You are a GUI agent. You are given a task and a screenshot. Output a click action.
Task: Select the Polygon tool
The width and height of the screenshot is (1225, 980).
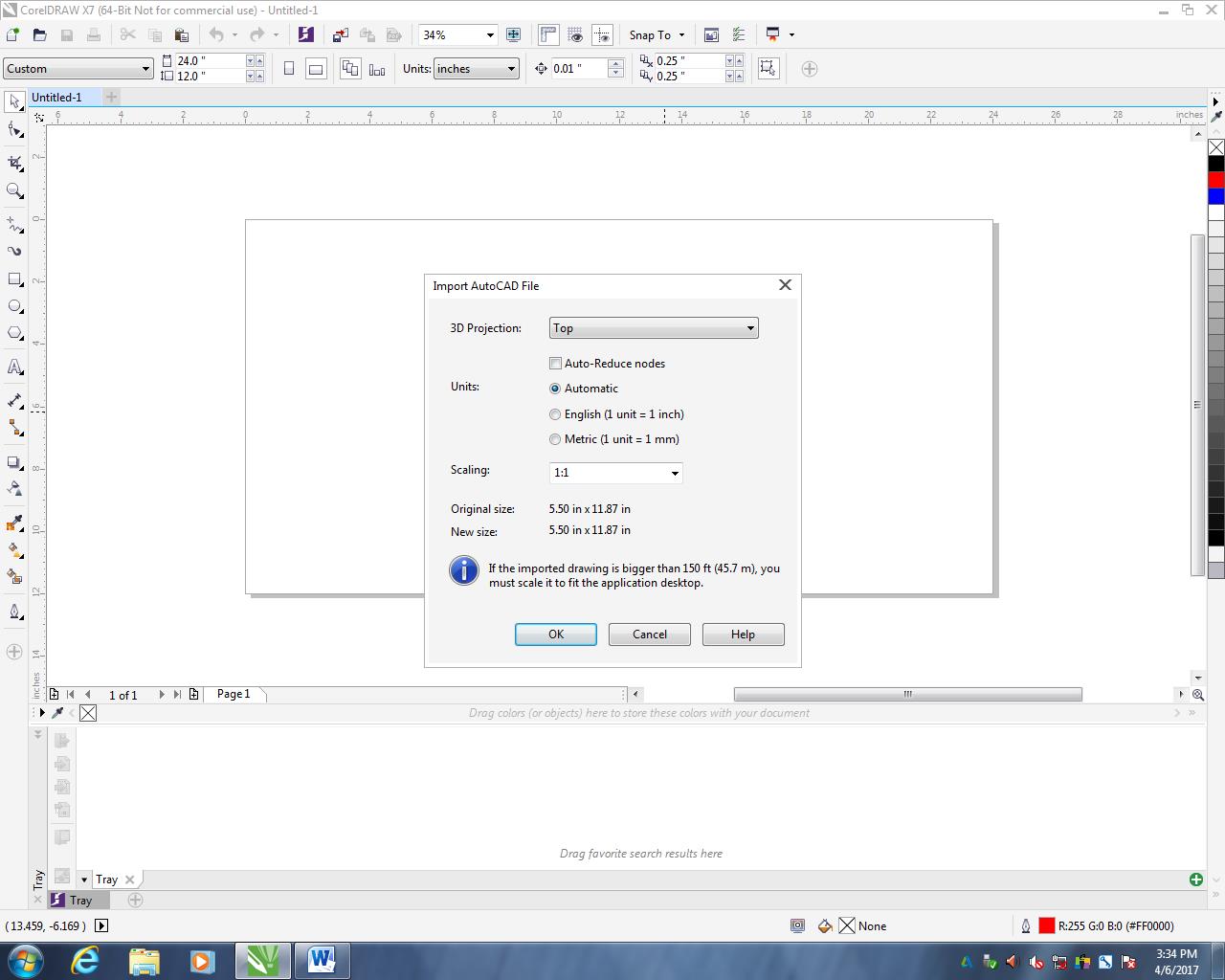[x=14, y=333]
